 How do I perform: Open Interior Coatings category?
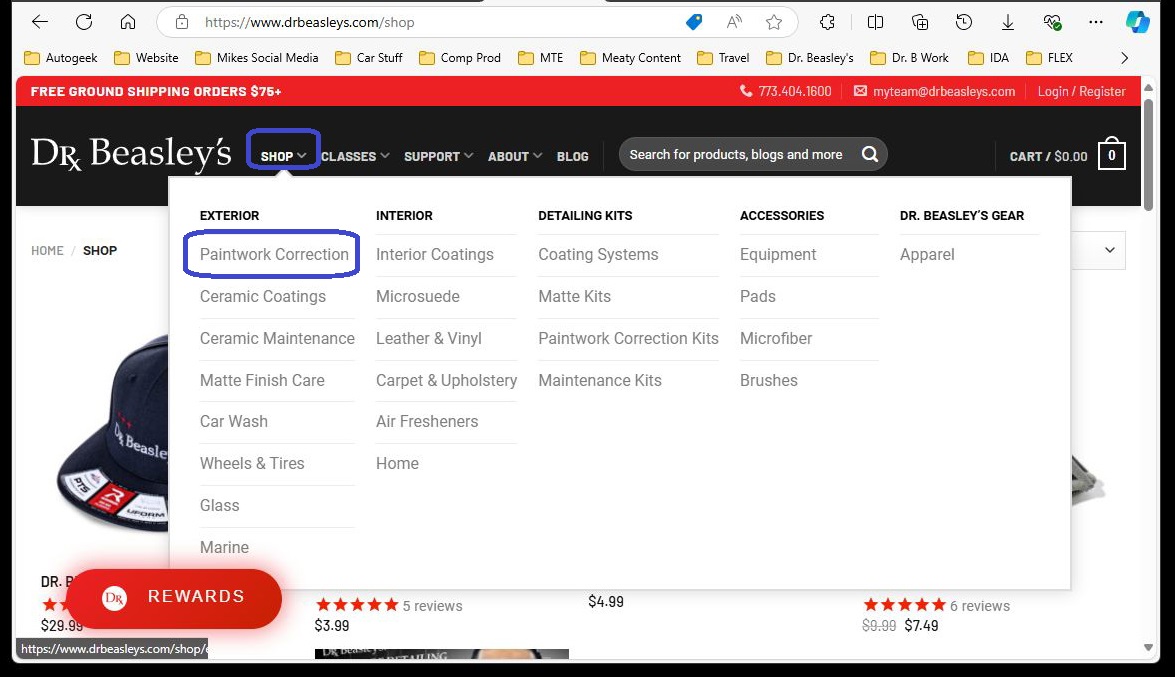pos(435,254)
